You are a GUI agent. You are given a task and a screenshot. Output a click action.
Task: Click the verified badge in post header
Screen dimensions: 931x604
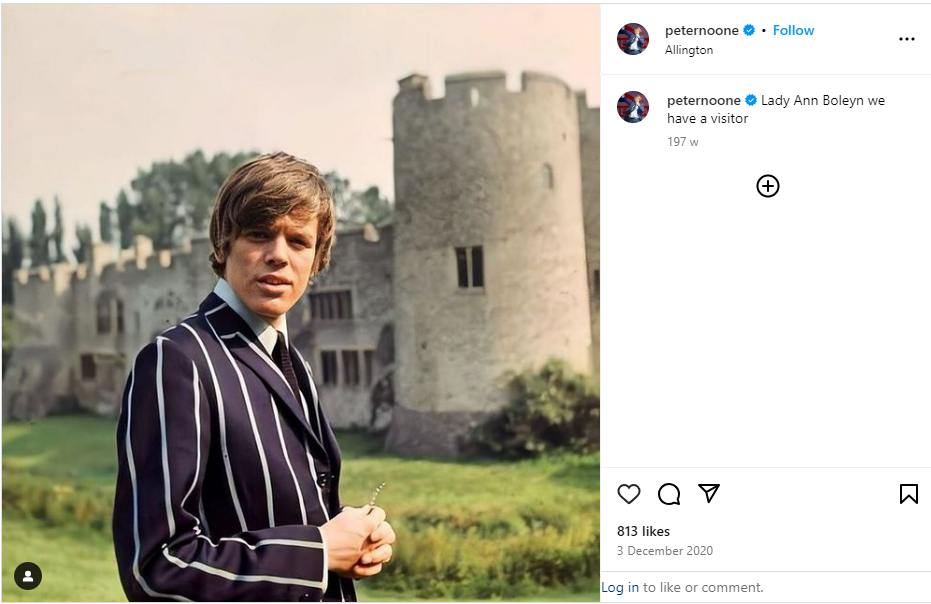tap(748, 31)
